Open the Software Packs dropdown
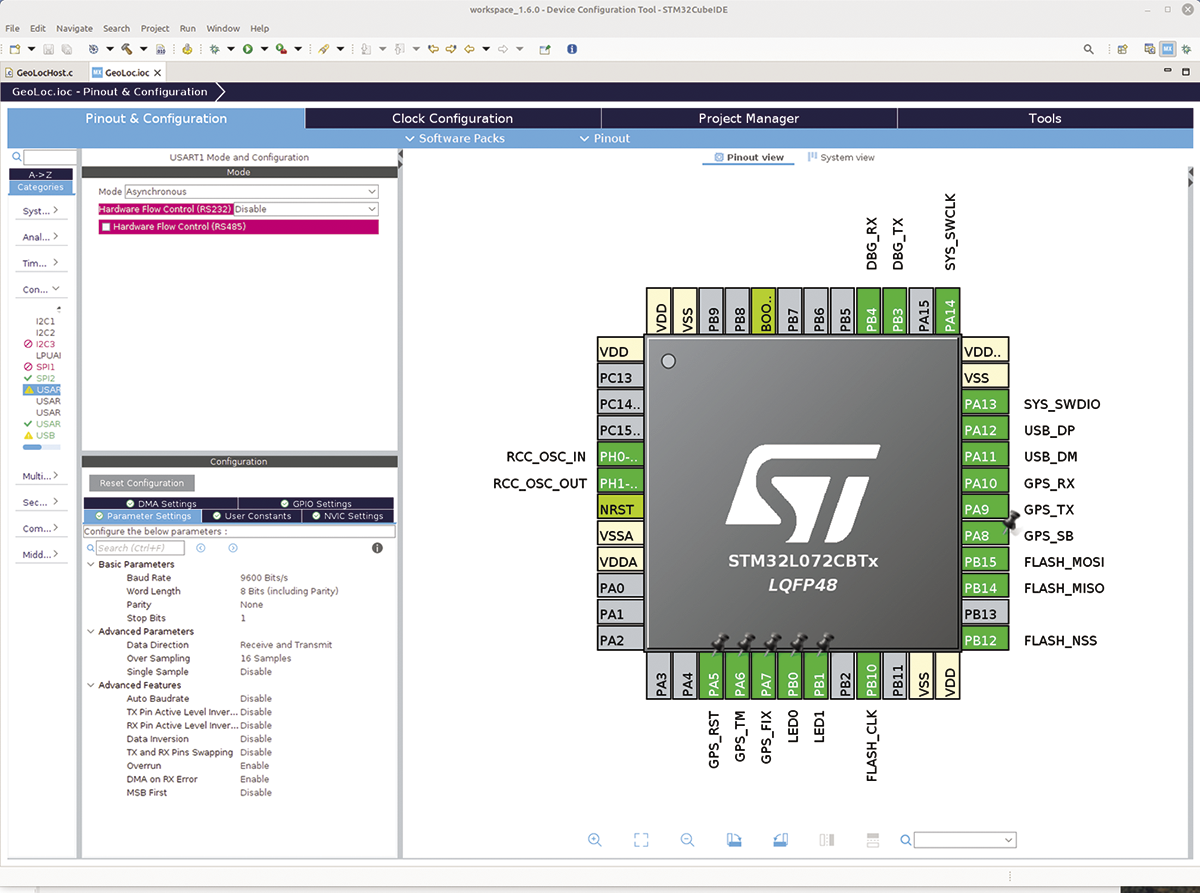Screen dimensions: 1200x893 point(455,138)
